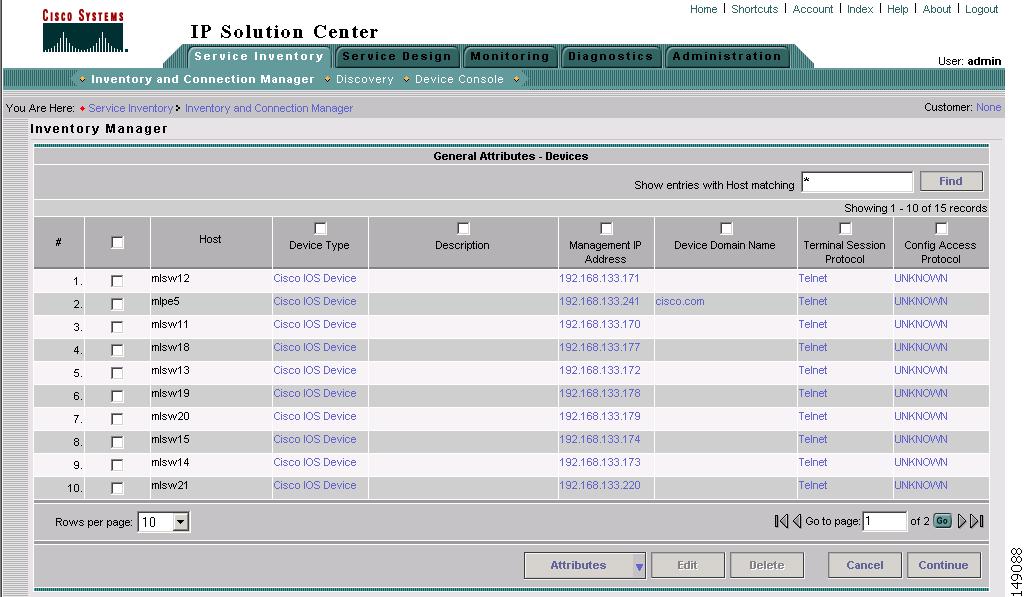The height and width of the screenshot is (597, 1024).
Task: Go to next page arrow
Action: click(961, 521)
